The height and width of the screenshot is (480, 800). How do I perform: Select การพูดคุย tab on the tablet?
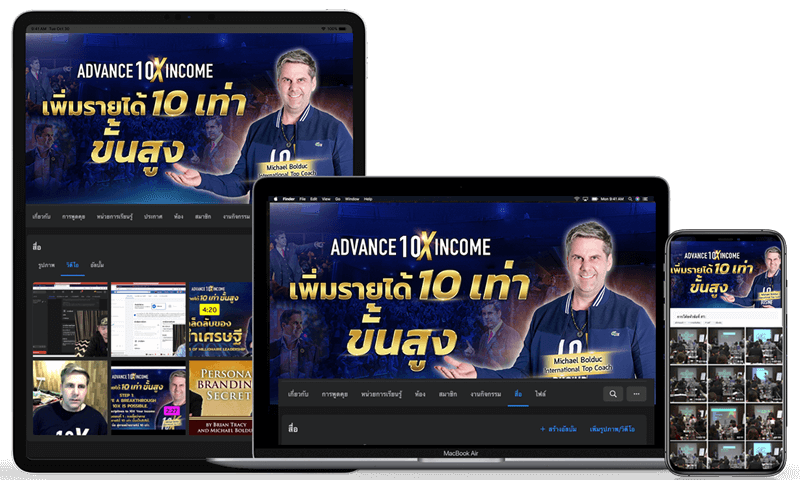pyautogui.click(x=73, y=216)
